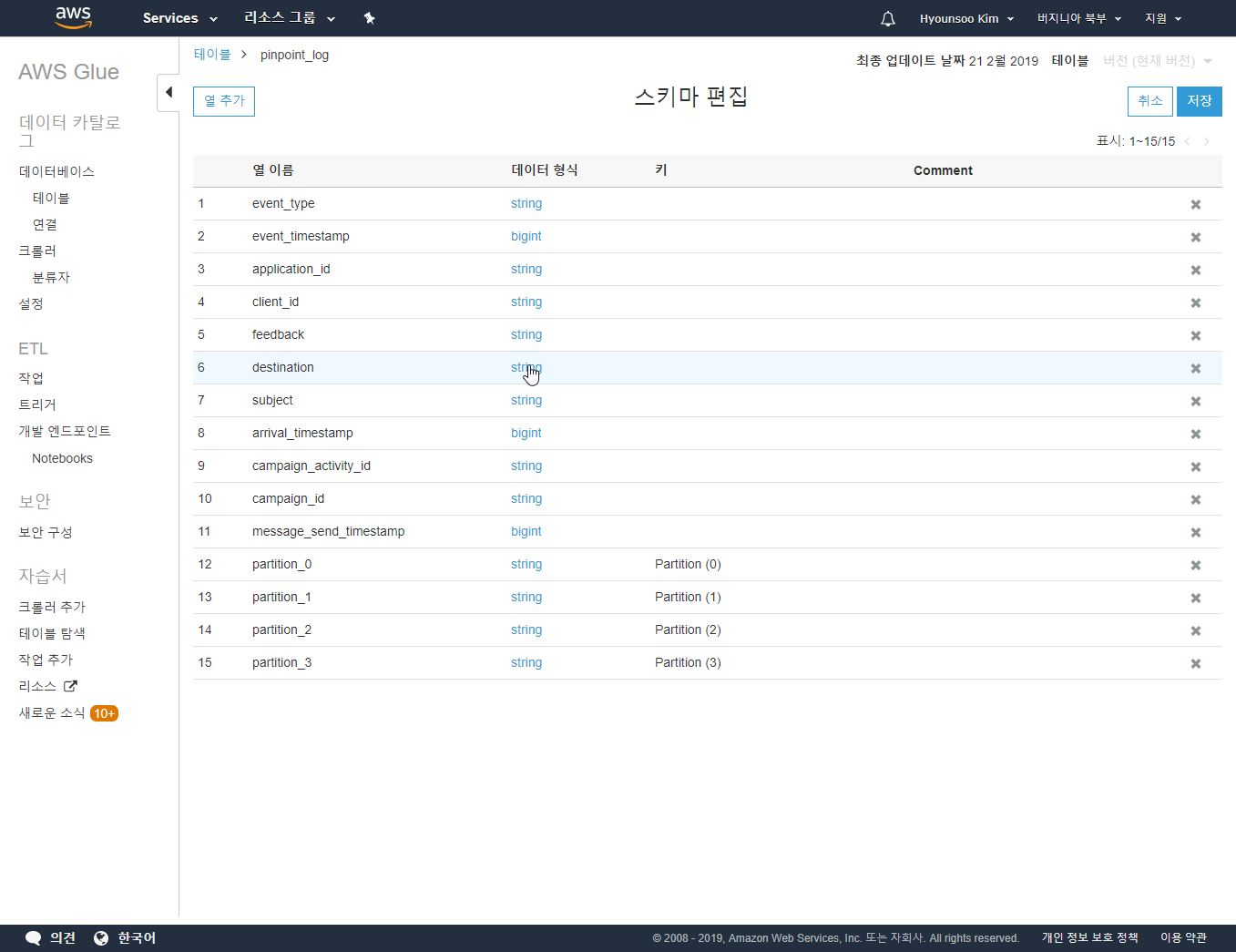The width and height of the screenshot is (1236, 952).
Task: Open the Services dropdown menu
Action: coord(180,18)
